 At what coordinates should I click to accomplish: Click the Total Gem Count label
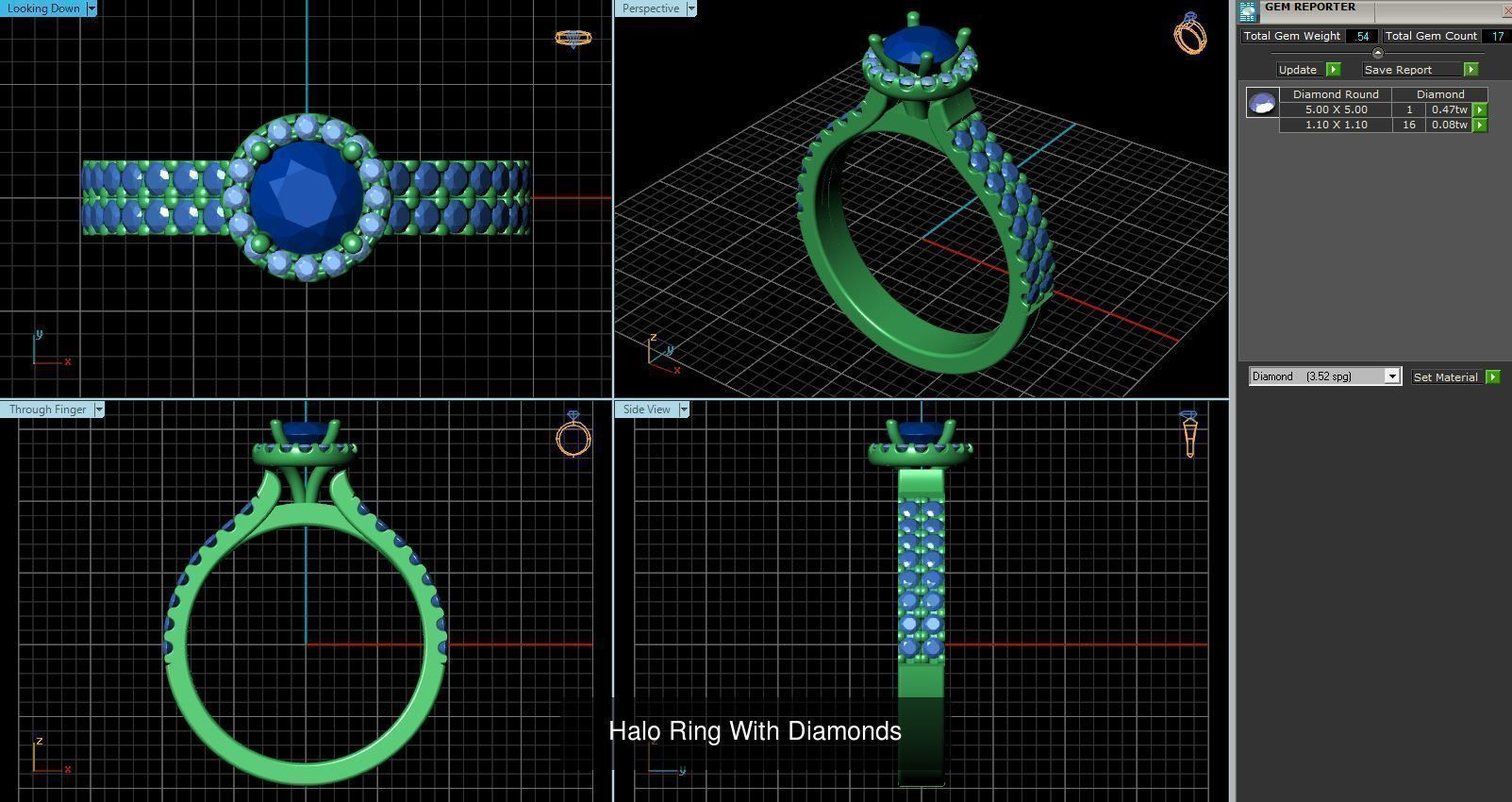pos(1431,36)
